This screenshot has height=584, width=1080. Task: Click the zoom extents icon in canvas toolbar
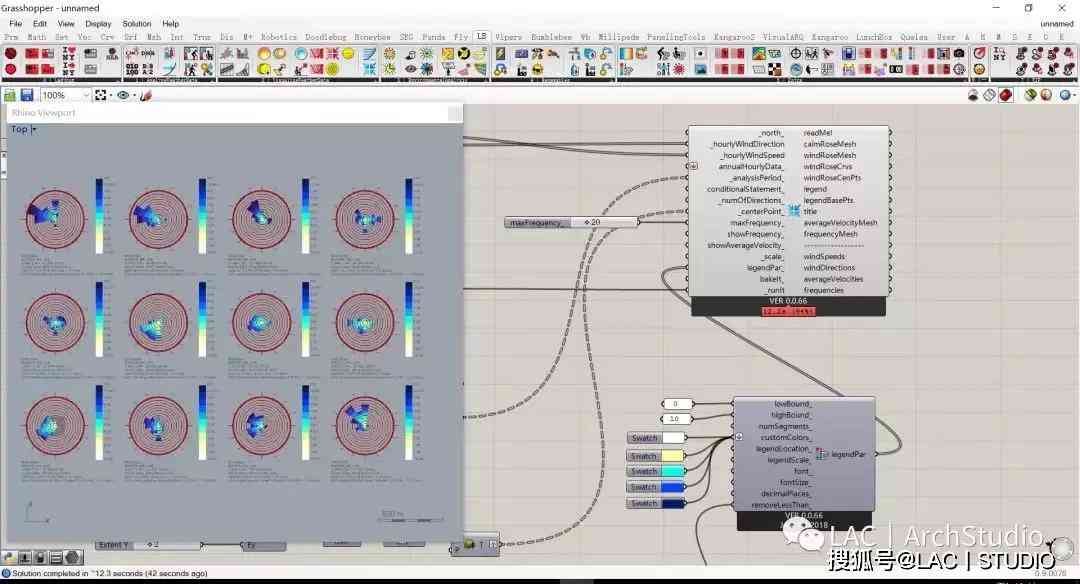(101, 95)
